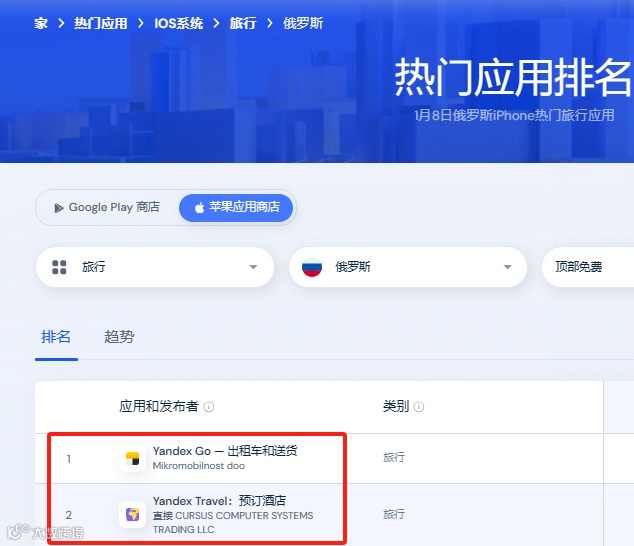The image size is (634, 546).
Task: Click the 热门应用排名 page heading
Action: 514,77
